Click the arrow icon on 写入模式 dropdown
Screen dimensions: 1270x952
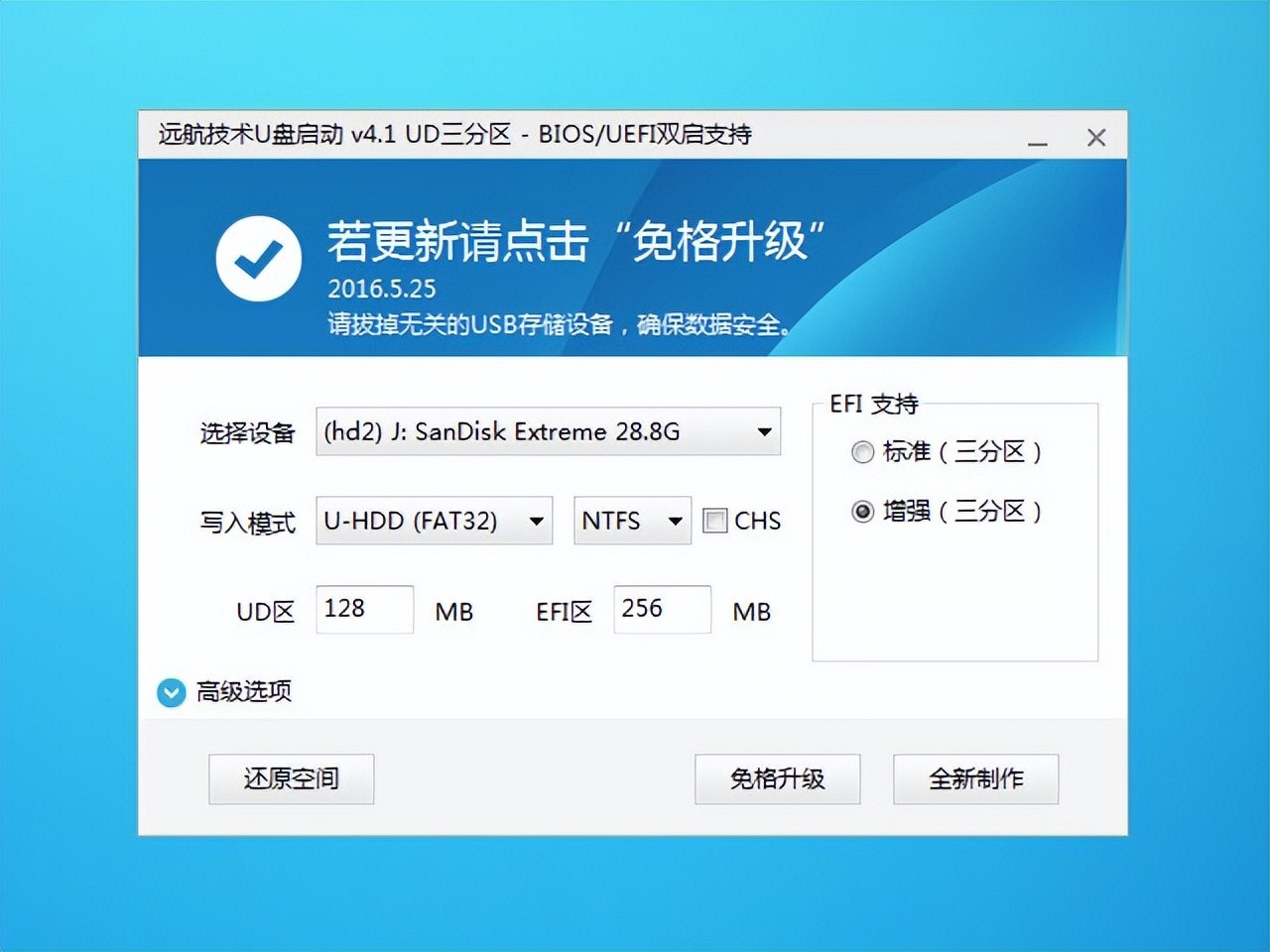(x=537, y=520)
